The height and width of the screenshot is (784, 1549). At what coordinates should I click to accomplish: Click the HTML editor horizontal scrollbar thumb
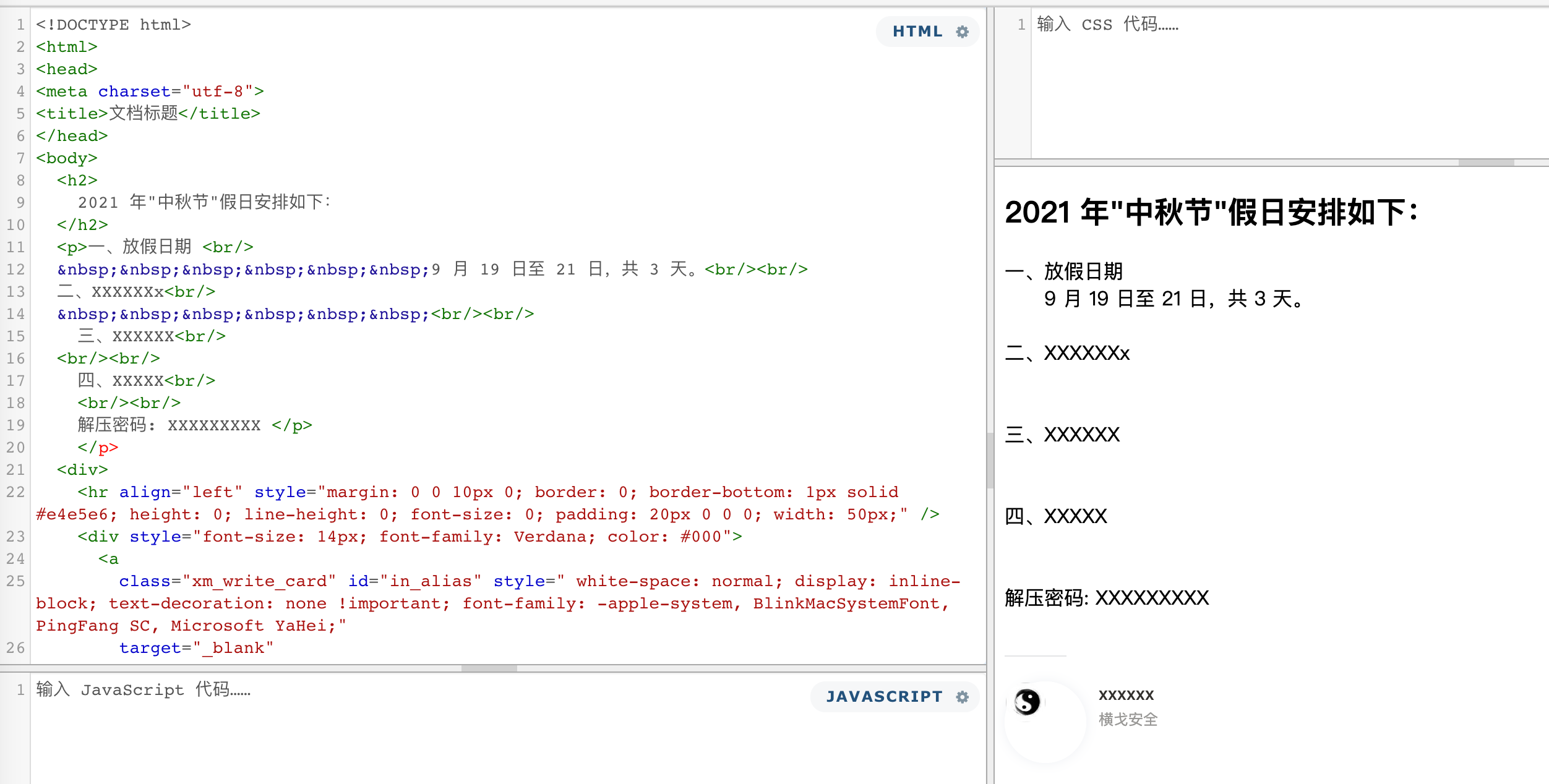coord(489,668)
